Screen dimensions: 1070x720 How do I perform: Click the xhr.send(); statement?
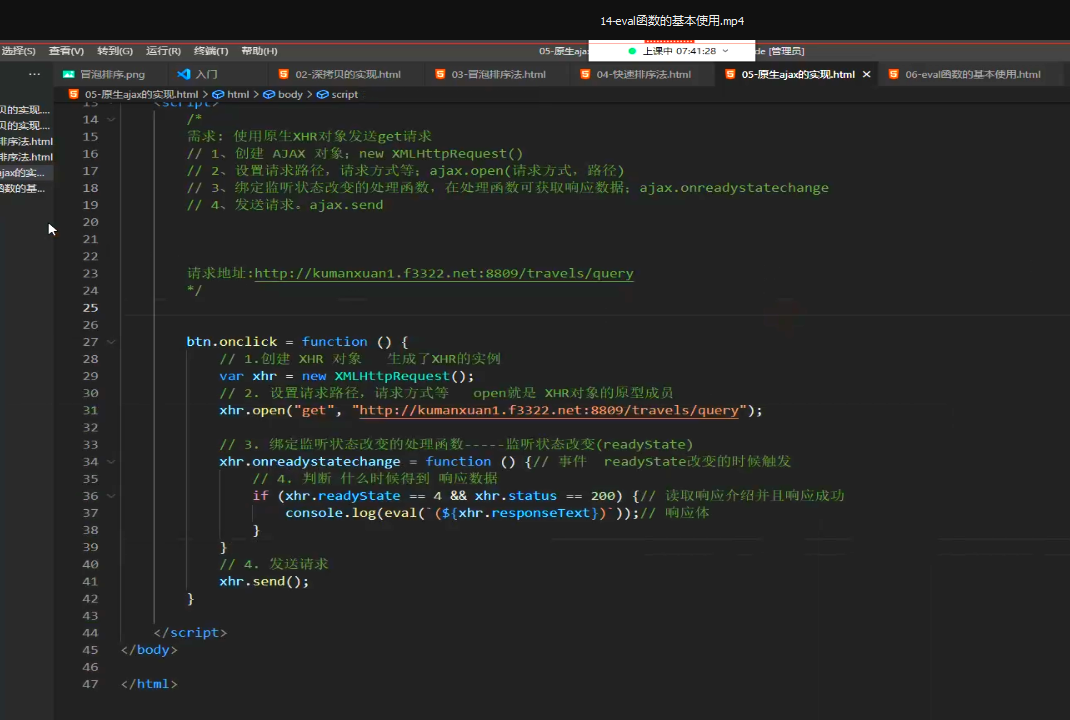(x=263, y=581)
